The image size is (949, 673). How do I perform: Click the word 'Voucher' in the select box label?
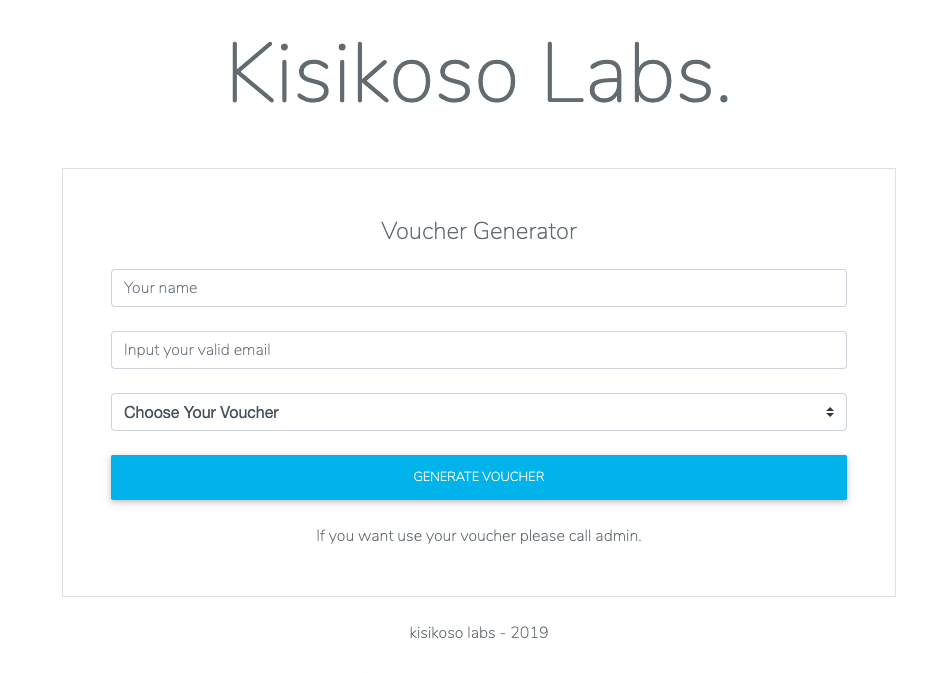pos(249,412)
